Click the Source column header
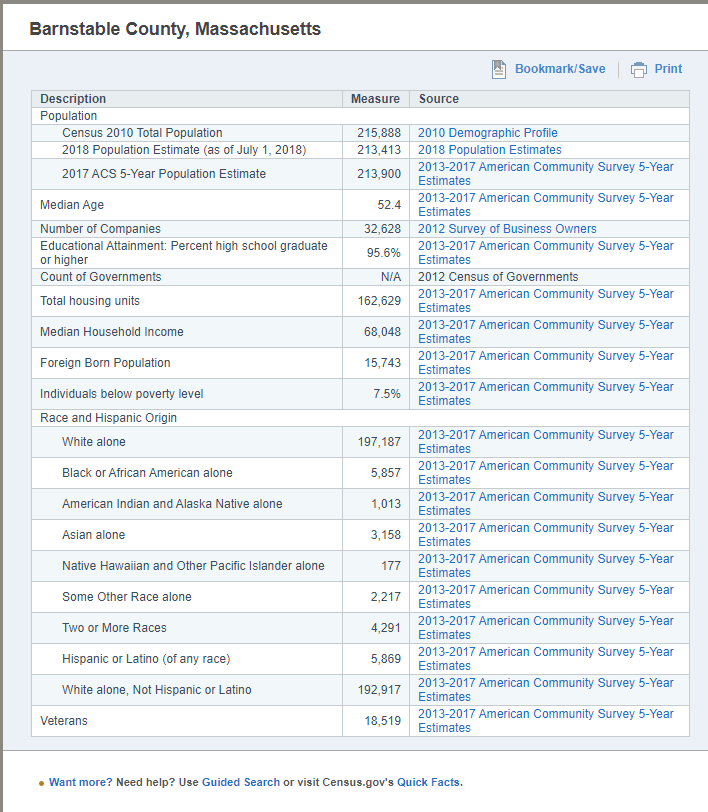Viewport: 708px width, 812px height. point(439,99)
